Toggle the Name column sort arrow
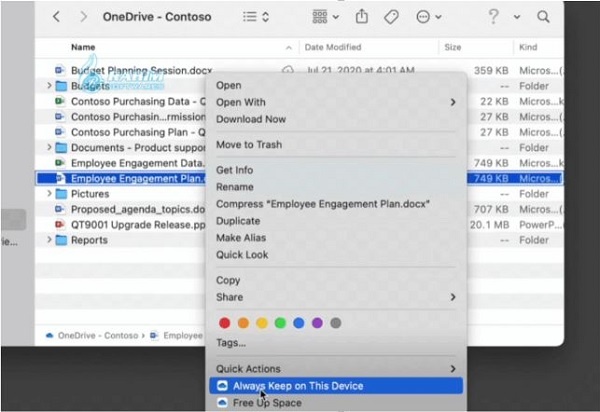 point(289,47)
